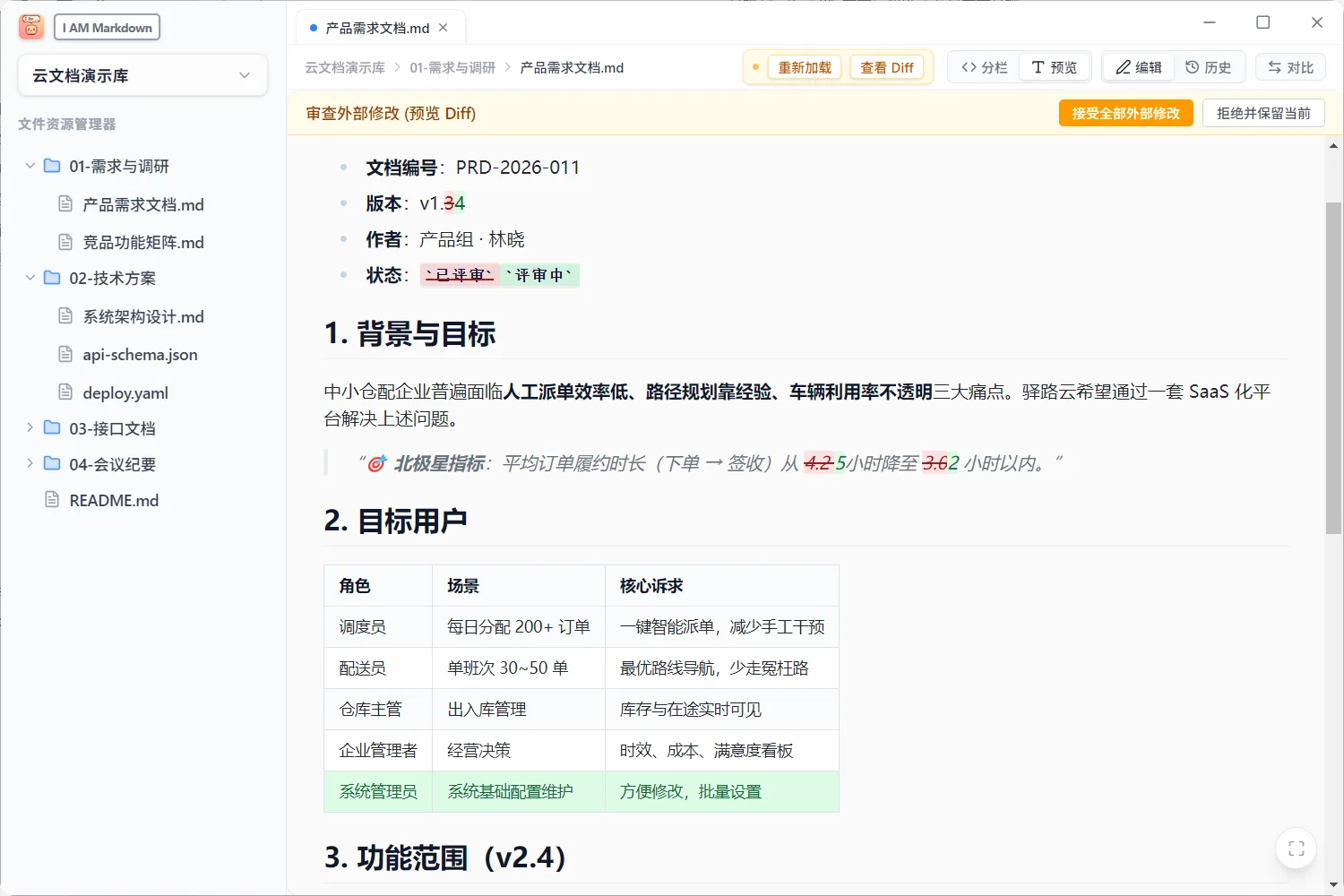Click the 拒绝并保留当前 button
The width and height of the screenshot is (1344, 896).
[x=1263, y=113]
